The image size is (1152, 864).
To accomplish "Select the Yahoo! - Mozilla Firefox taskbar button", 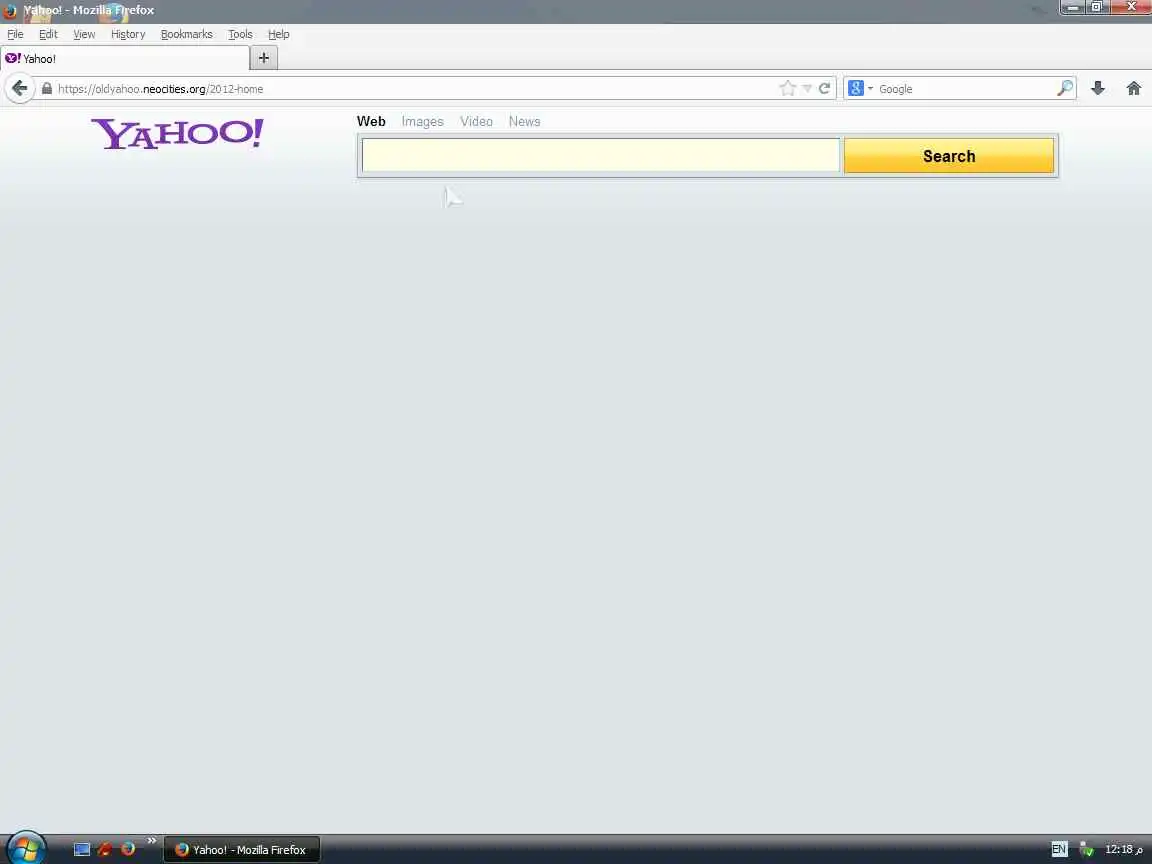I will tap(242, 849).
